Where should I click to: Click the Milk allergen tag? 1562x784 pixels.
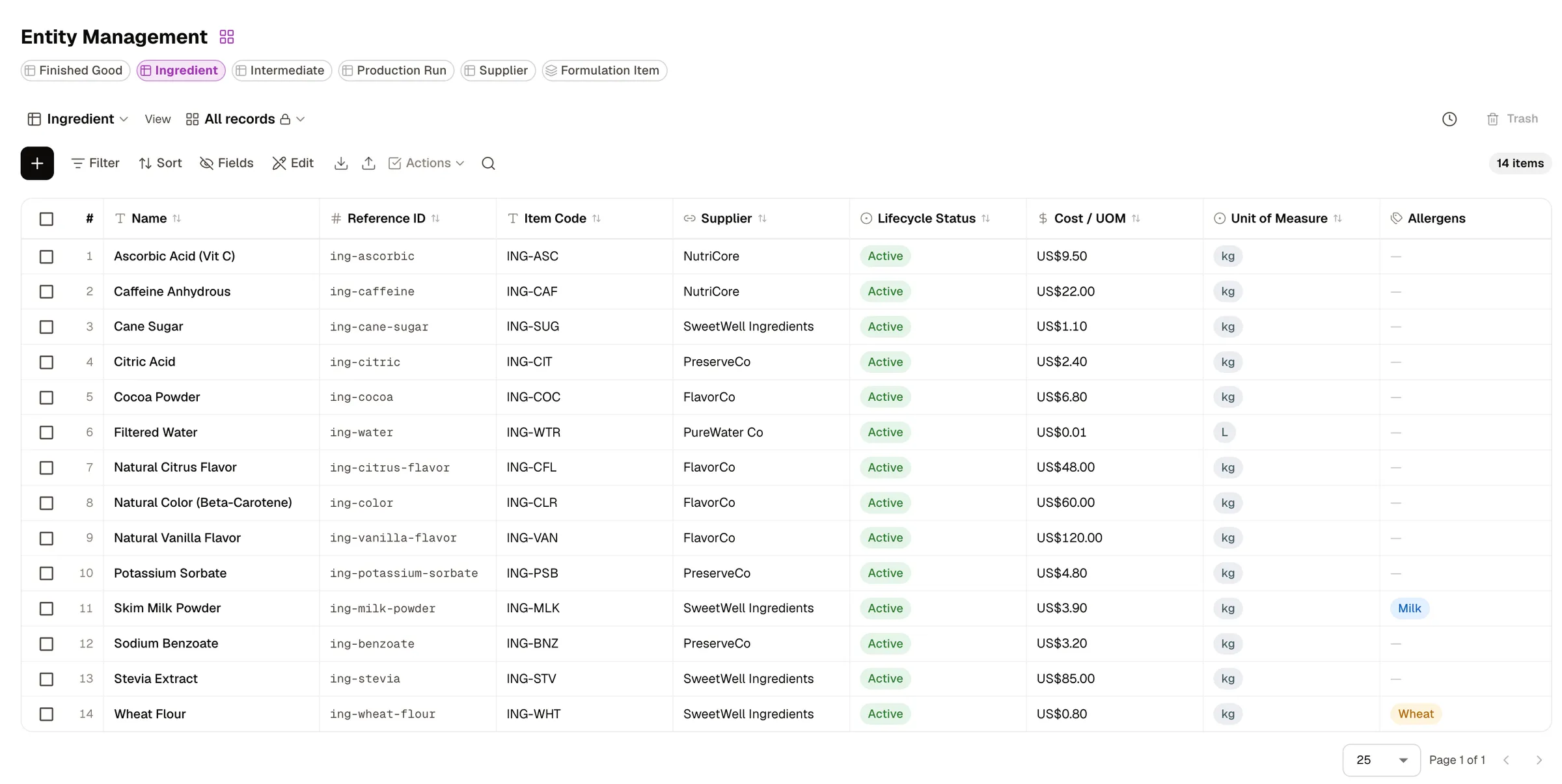pyautogui.click(x=1410, y=608)
